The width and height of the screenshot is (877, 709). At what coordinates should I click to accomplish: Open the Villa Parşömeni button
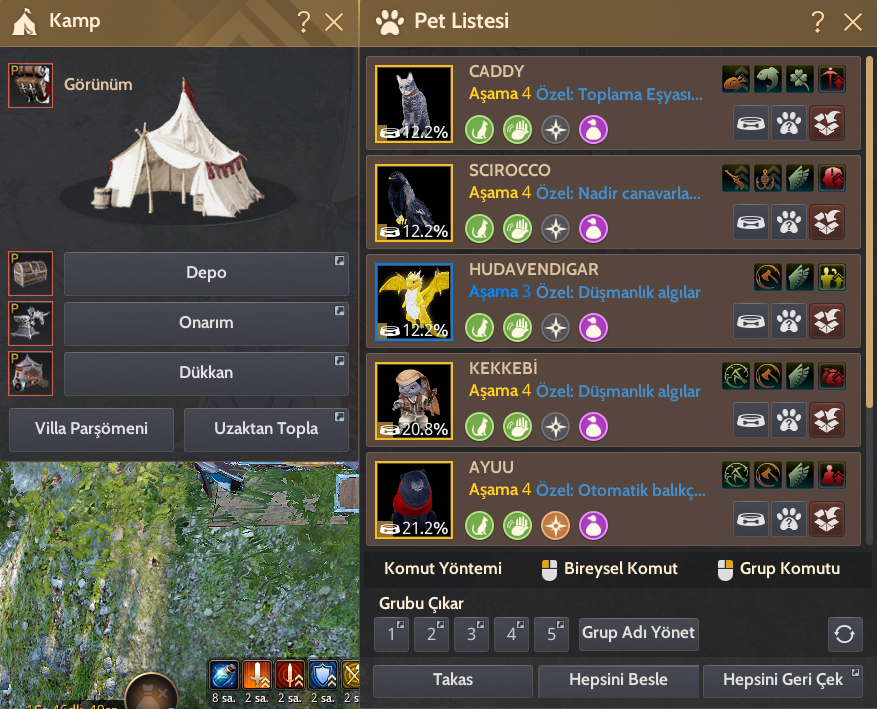point(91,429)
